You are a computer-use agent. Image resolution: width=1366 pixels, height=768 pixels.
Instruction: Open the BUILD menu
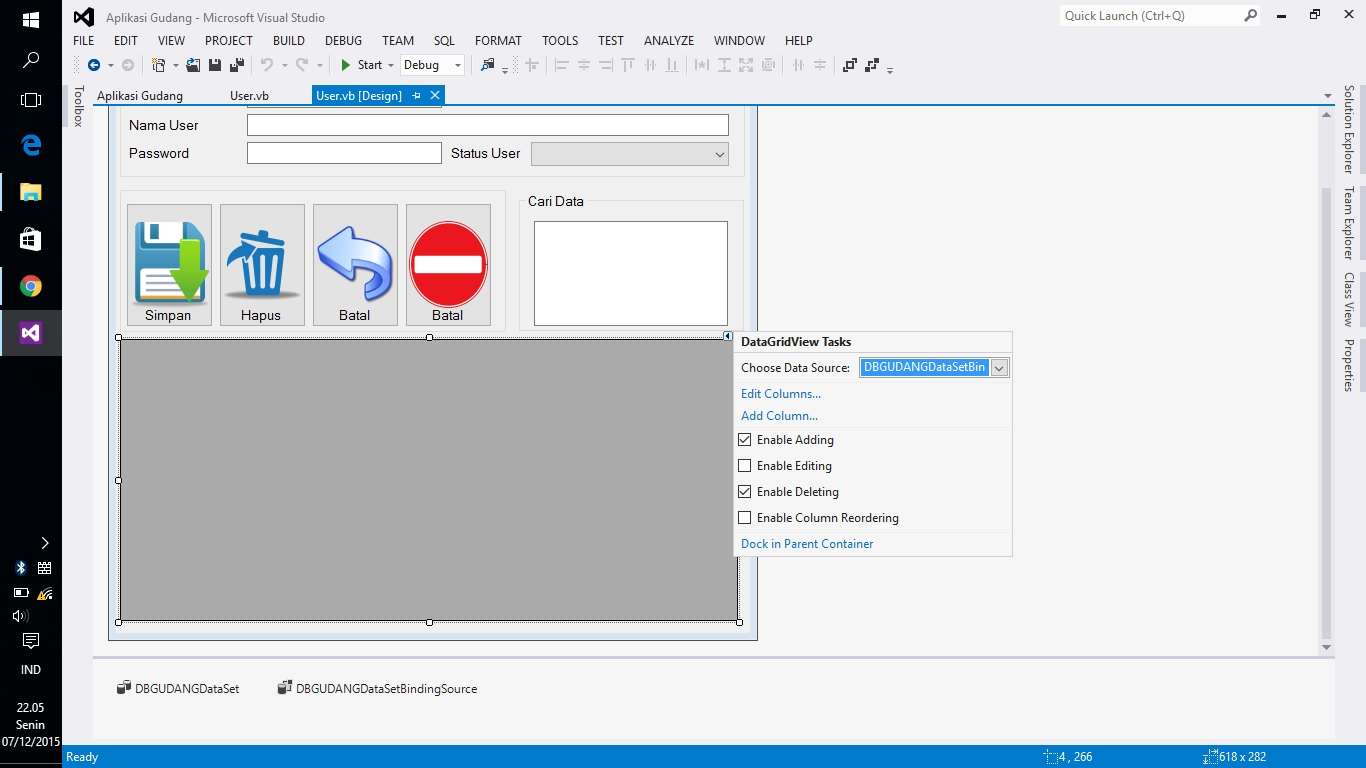pos(289,41)
